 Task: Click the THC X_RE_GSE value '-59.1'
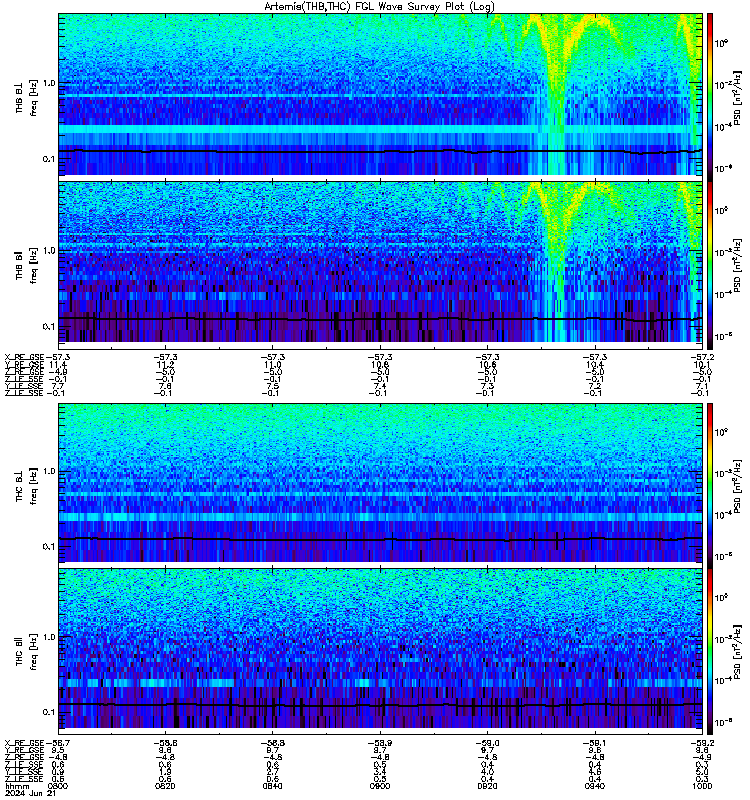pos(594,743)
